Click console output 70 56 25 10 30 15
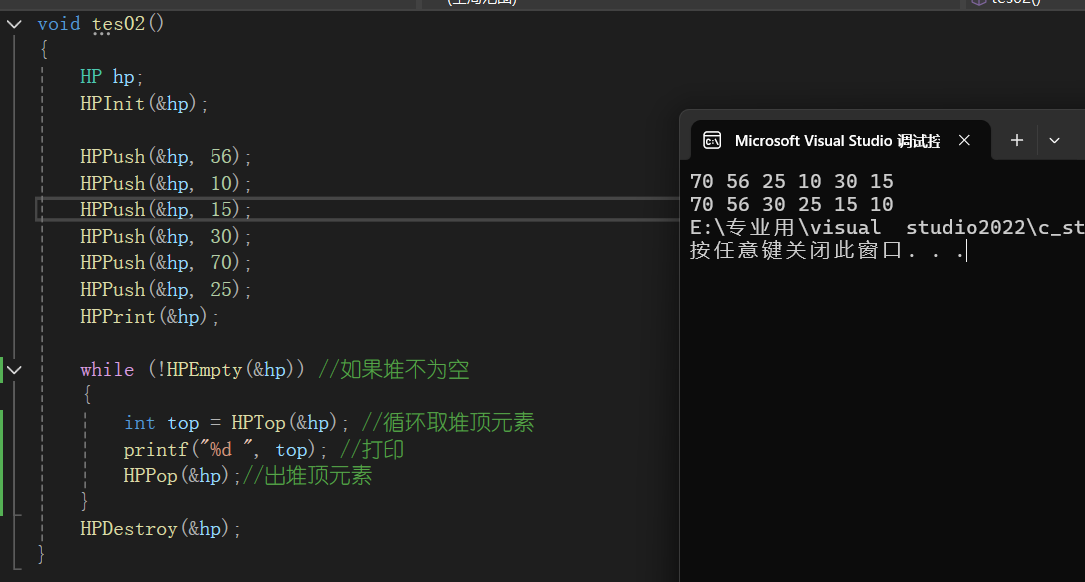 click(x=792, y=181)
